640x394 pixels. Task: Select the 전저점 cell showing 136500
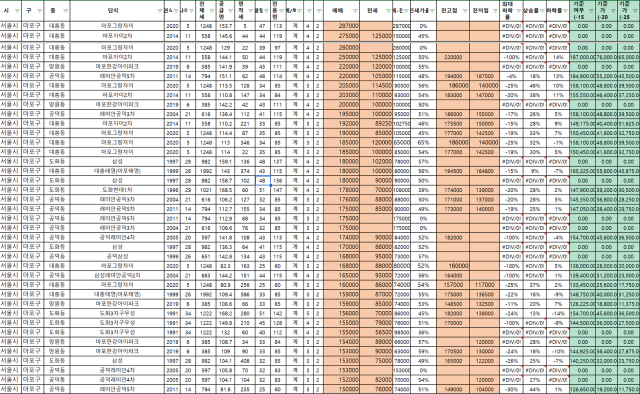pyautogui.click(x=484, y=295)
